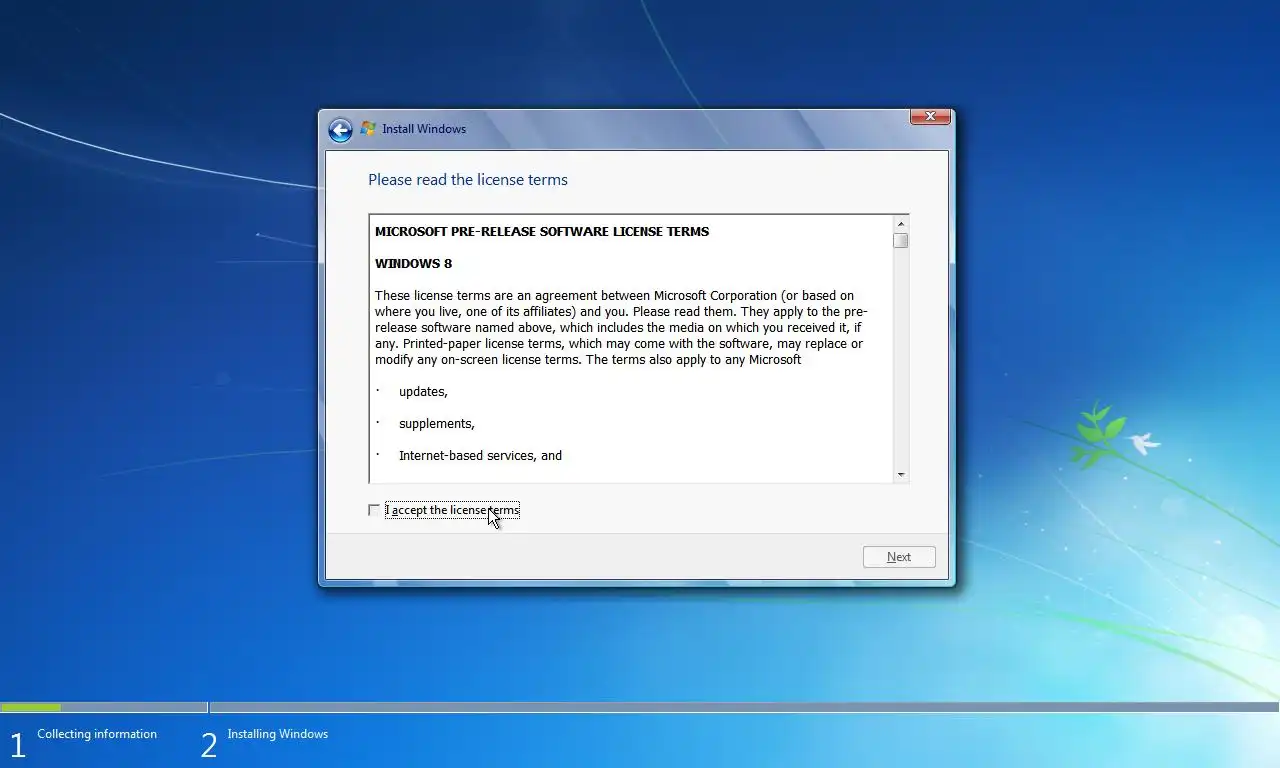
Task: Click the 'Installing Windows' step label
Action: click(x=278, y=734)
